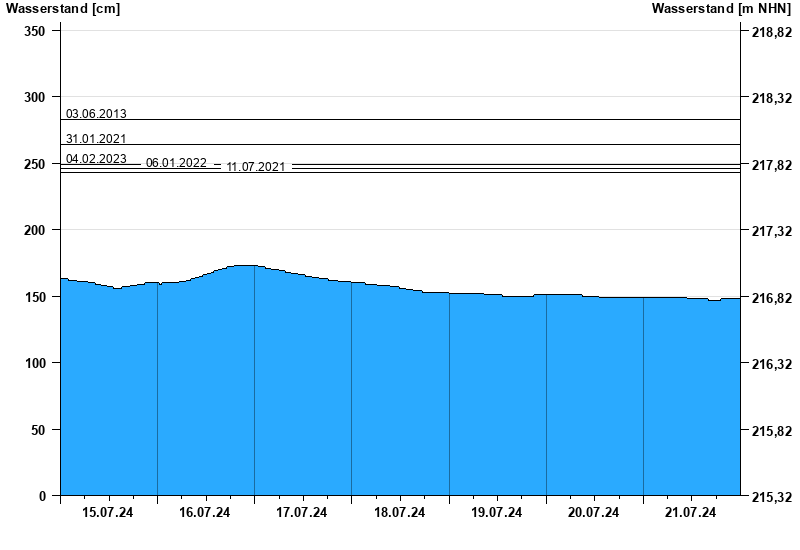Click the 03.06.2013 high-water reference label
The height and width of the screenshot is (550, 800).
96,114
